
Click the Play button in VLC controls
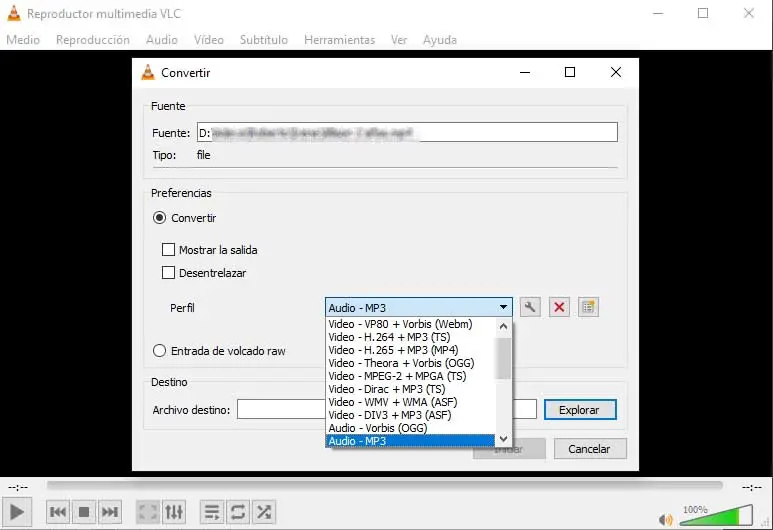point(16,512)
